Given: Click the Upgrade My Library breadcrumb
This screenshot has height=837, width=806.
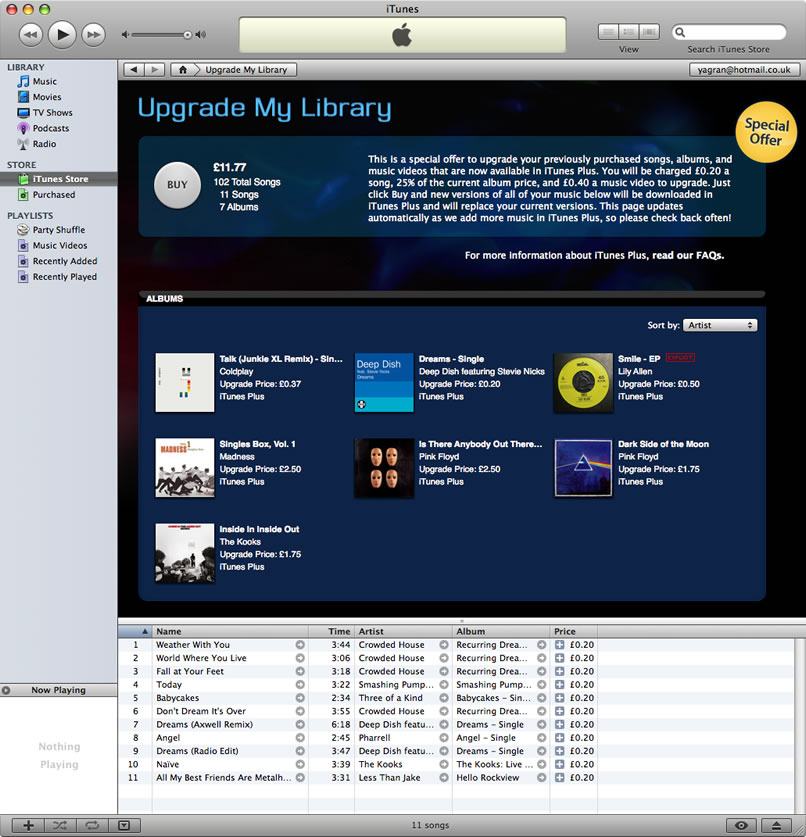Looking at the screenshot, I should coord(246,69).
